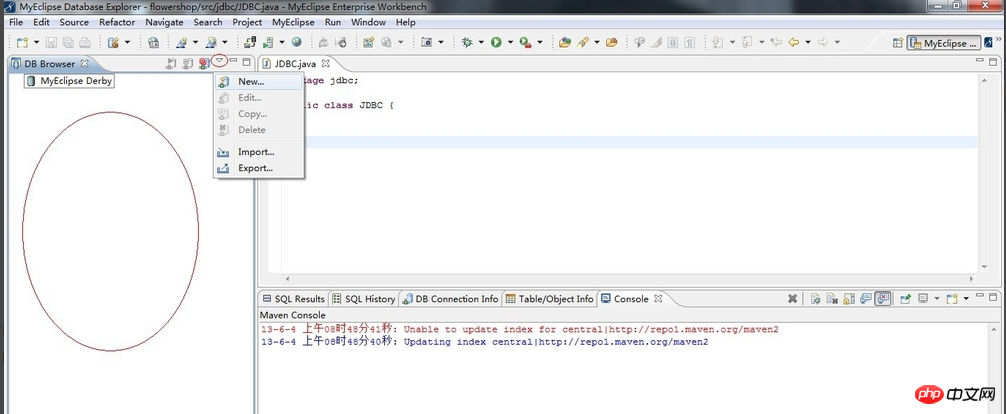The height and width of the screenshot is (414, 1006).
Task: Select New... in the context menu
Action: point(251,81)
